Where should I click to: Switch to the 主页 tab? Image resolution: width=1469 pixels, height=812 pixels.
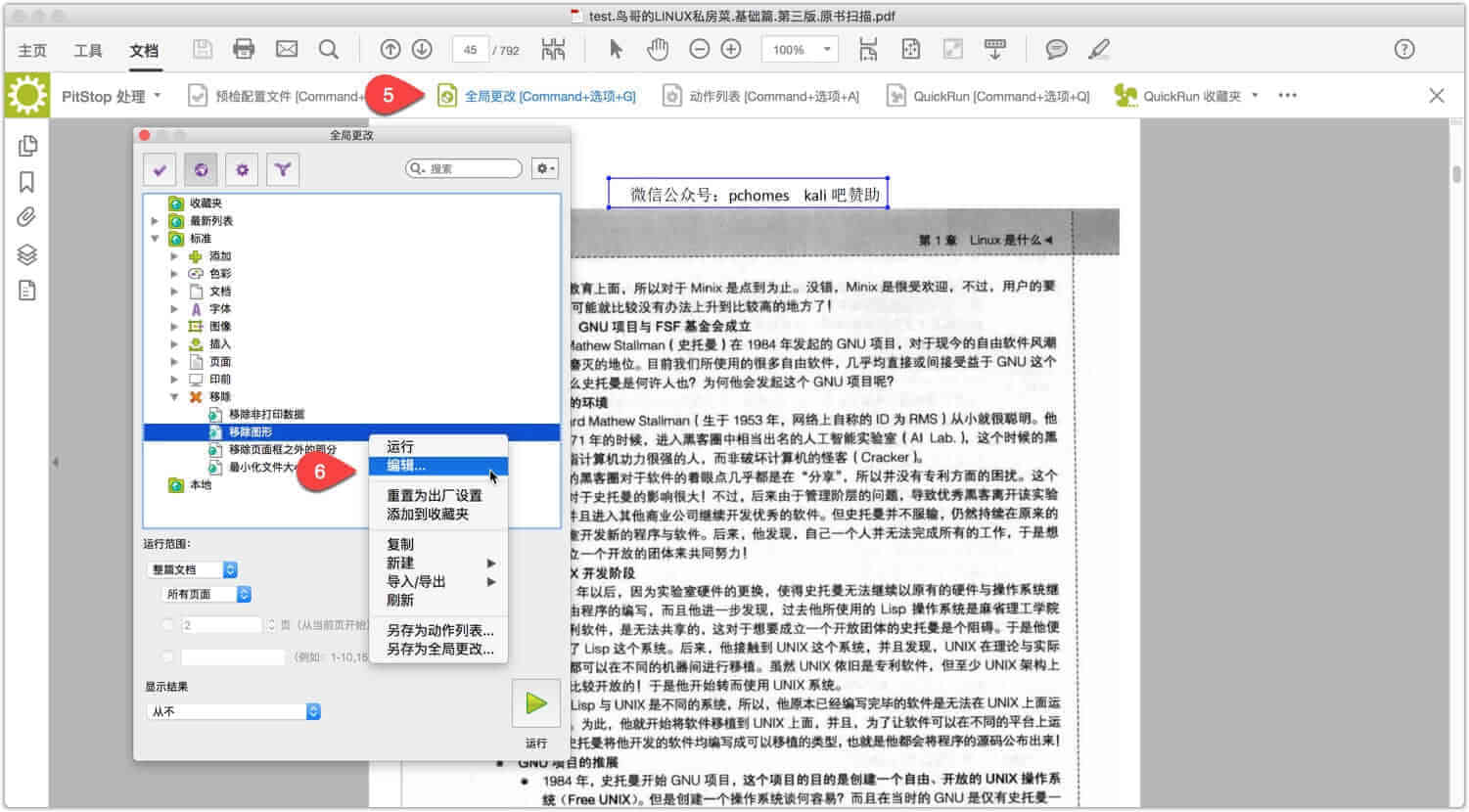pyautogui.click(x=32, y=50)
